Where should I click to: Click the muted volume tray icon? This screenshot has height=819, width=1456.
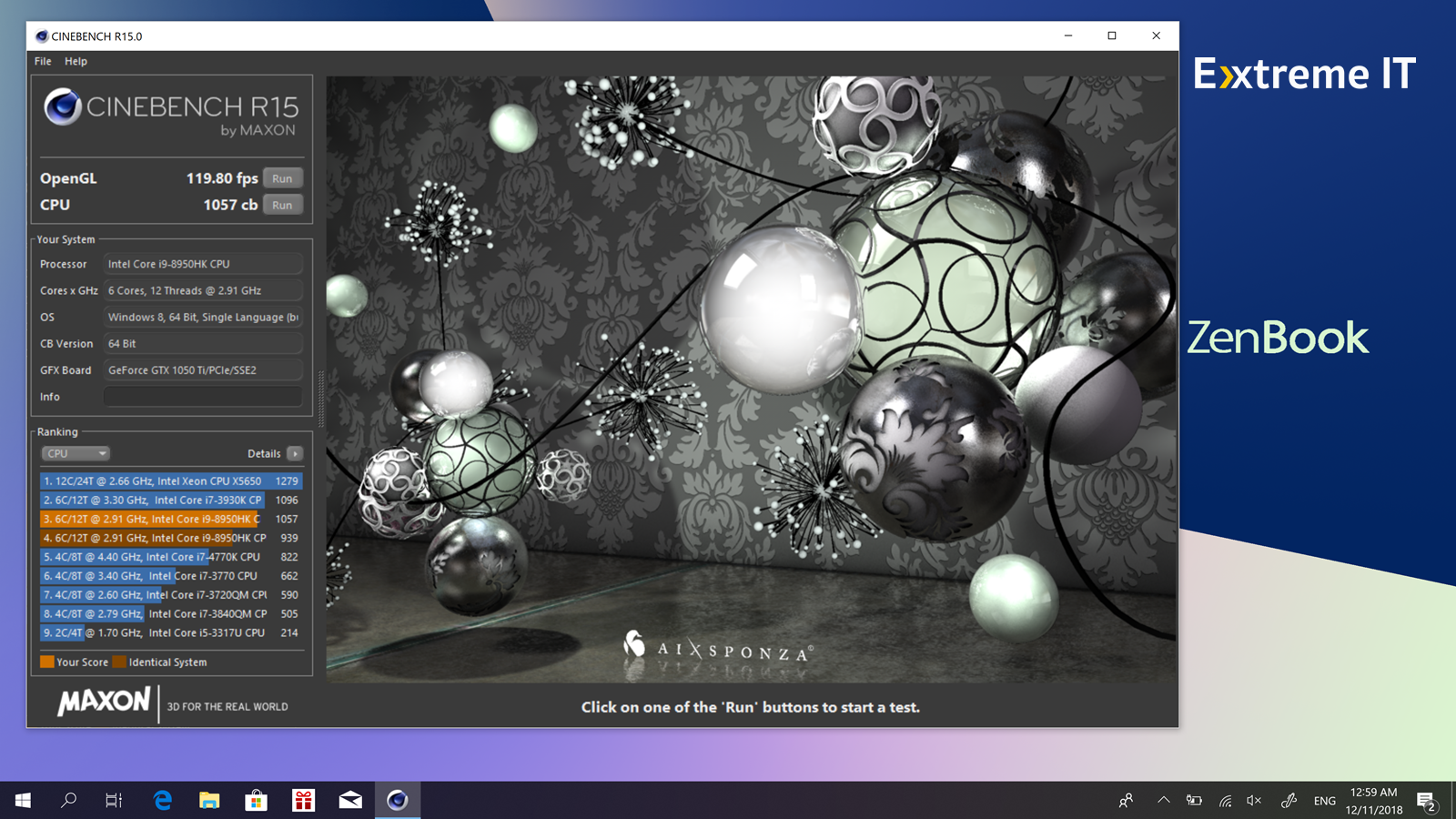pos(1254,801)
